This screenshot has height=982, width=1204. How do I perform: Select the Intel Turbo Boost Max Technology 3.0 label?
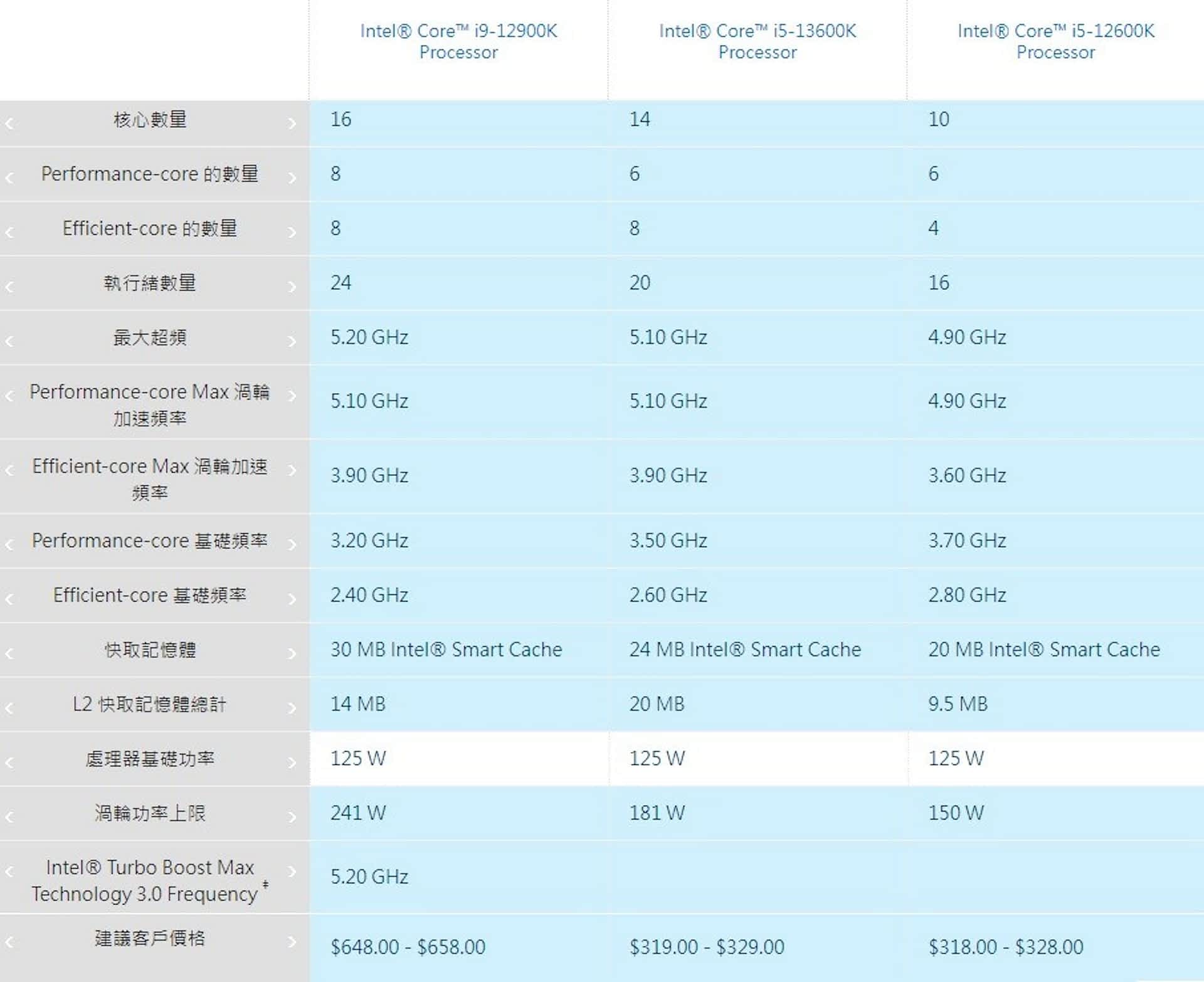[150, 880]
